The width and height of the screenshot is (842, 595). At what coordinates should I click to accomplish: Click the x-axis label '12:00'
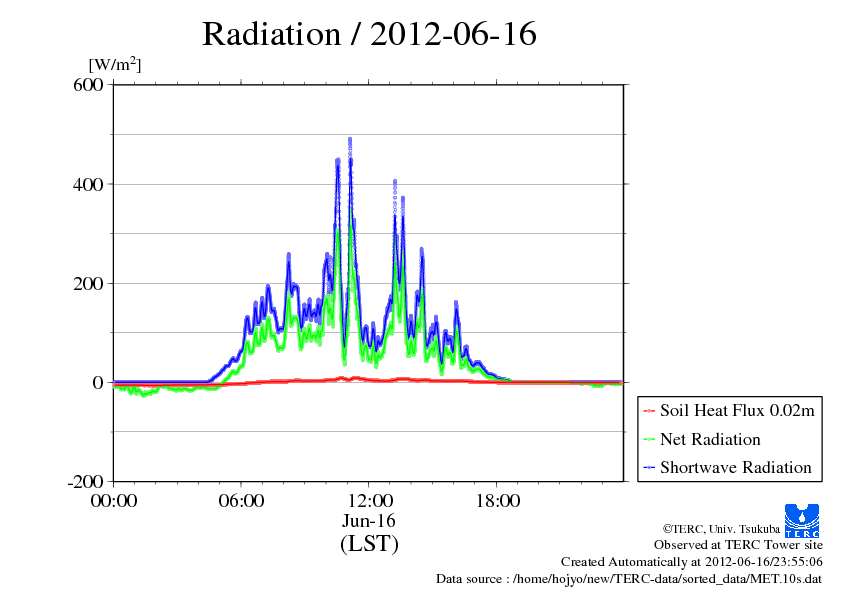(369, 500)
